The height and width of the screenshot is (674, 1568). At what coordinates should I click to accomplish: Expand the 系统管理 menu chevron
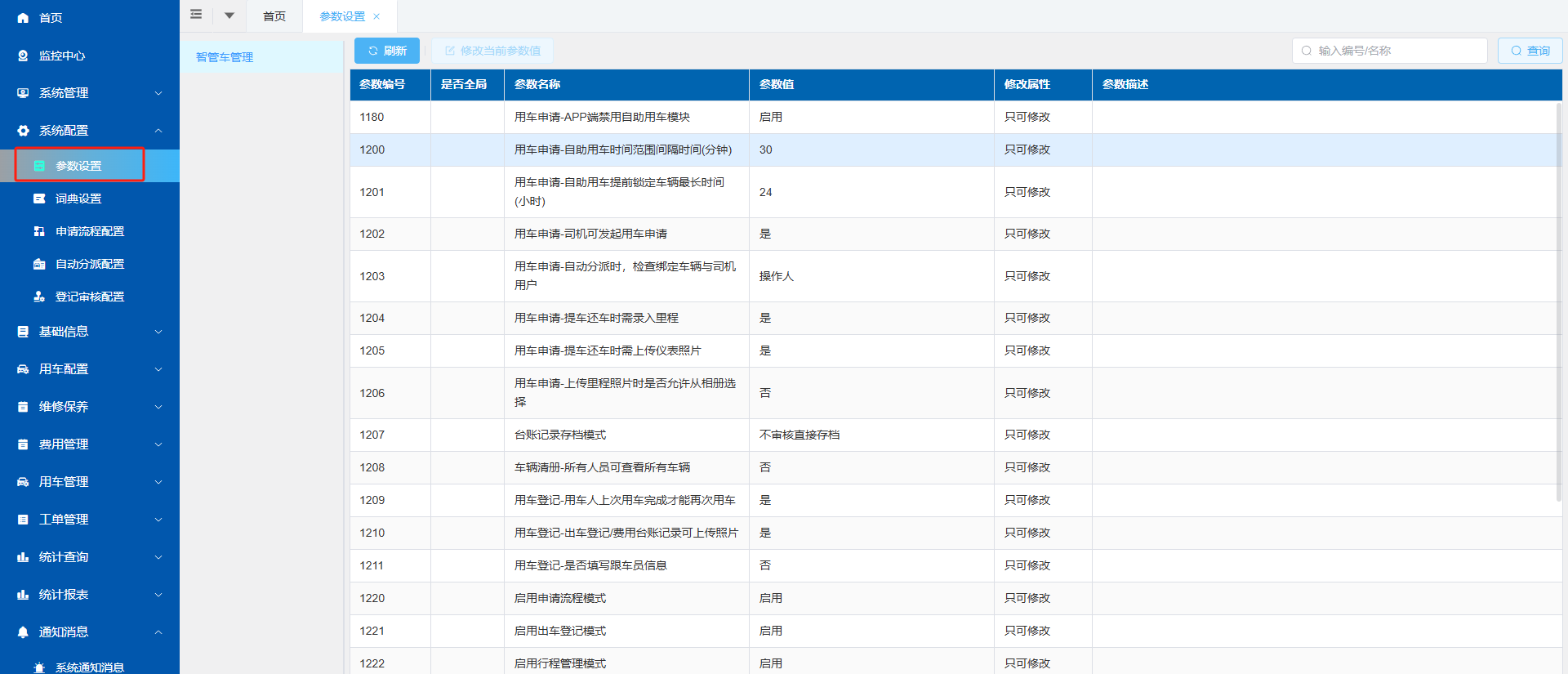(158, 93)
